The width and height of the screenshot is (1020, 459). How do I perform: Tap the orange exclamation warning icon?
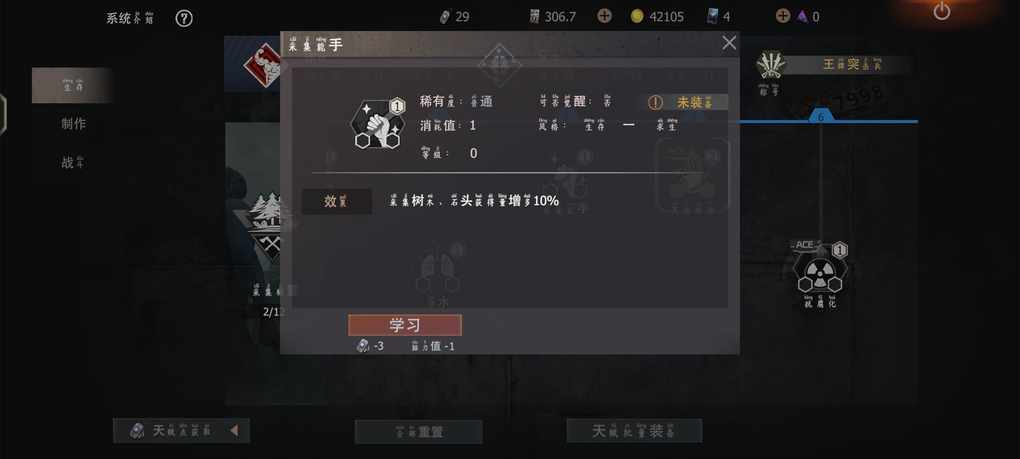click(x=655, y=103)
